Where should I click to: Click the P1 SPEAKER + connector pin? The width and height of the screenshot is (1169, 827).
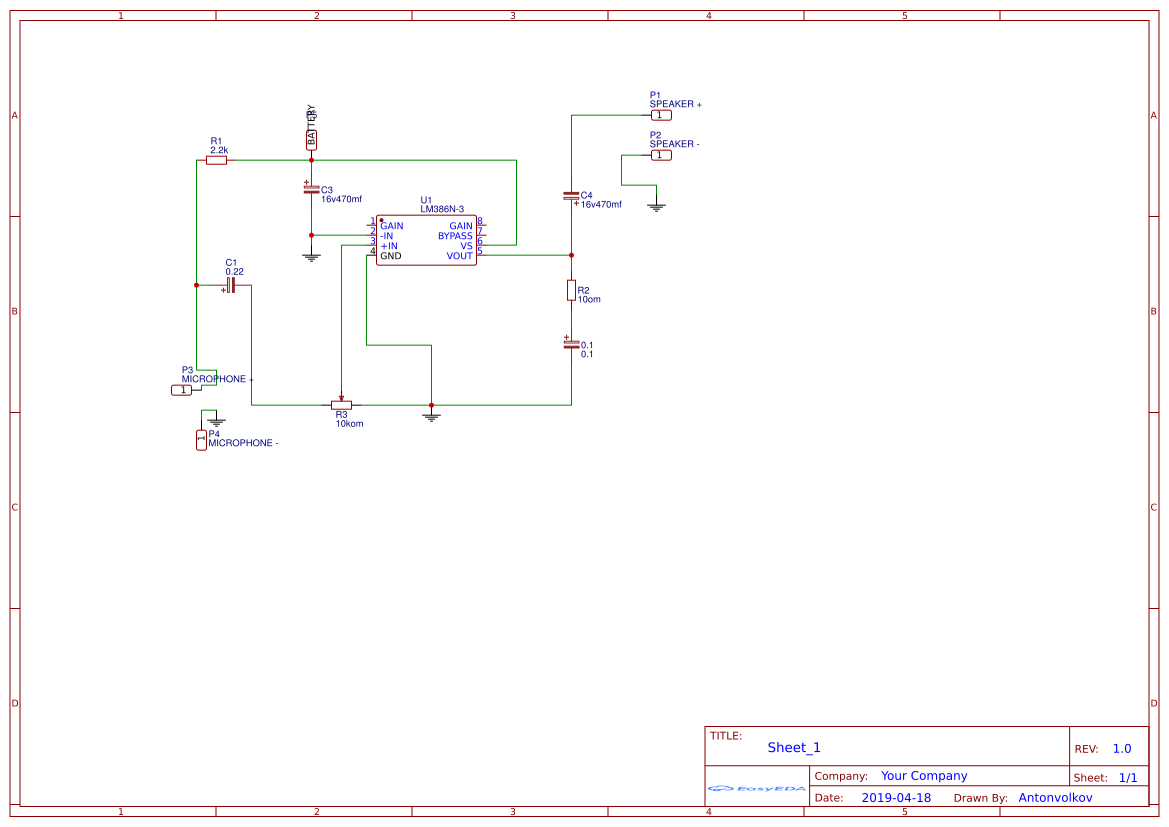point(661,115)
